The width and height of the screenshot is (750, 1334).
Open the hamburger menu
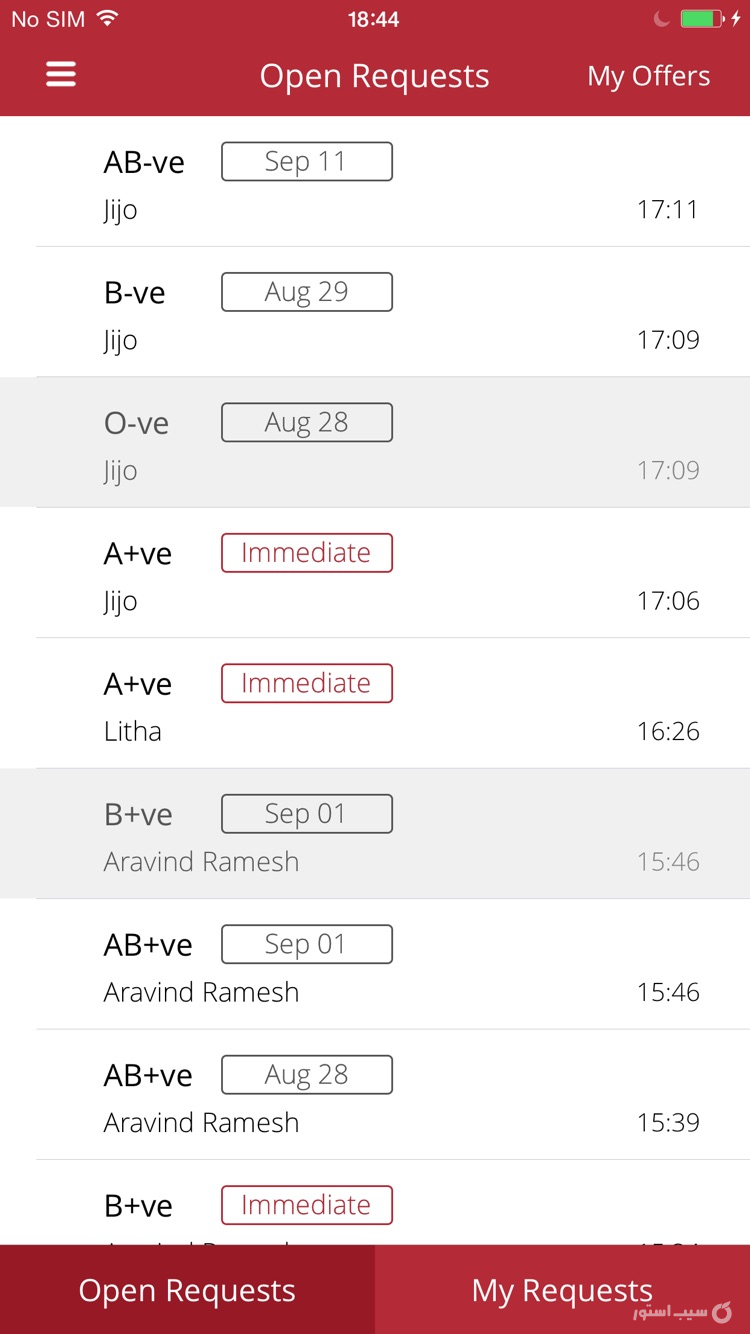coord(61,75)
